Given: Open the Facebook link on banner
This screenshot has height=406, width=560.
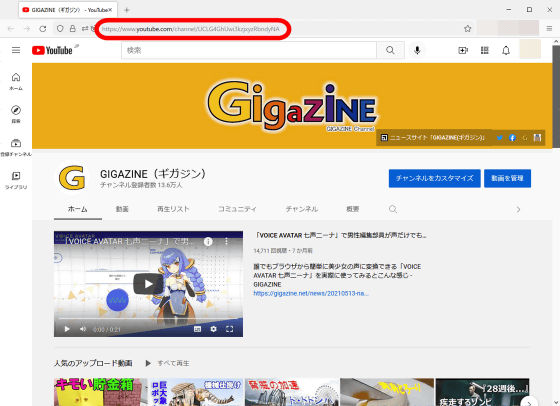Looking at the screenshot, I should pos(512,138).
